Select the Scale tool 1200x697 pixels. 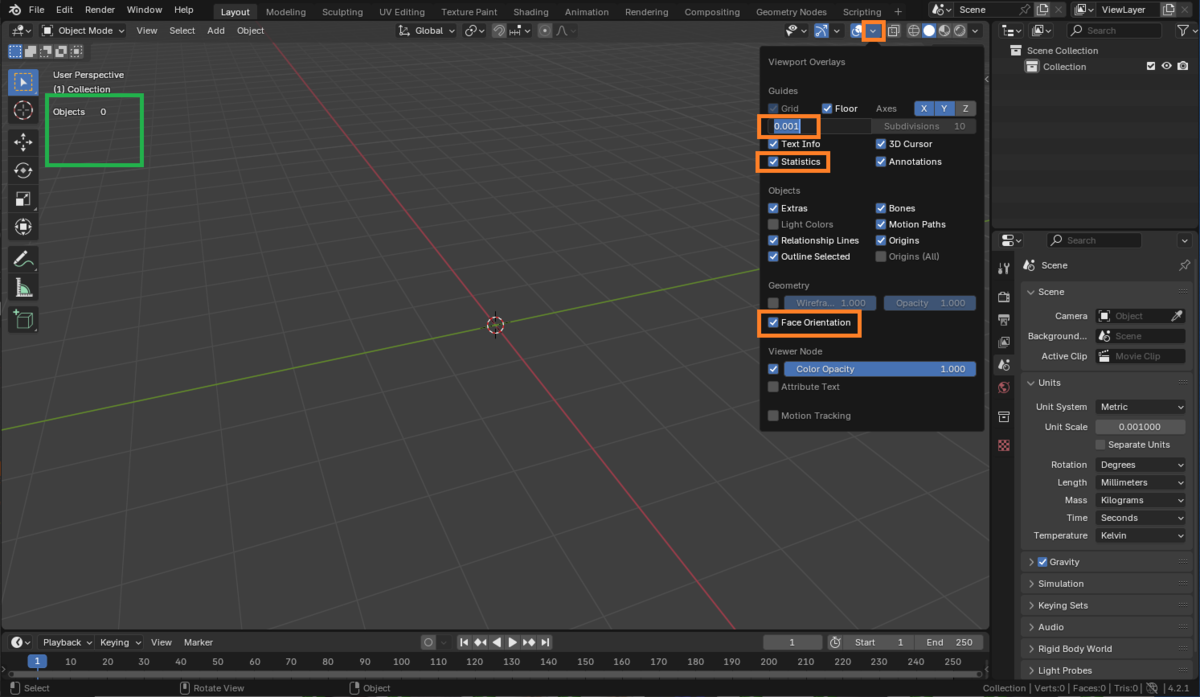pyautogui.click(x=23, y=199)
